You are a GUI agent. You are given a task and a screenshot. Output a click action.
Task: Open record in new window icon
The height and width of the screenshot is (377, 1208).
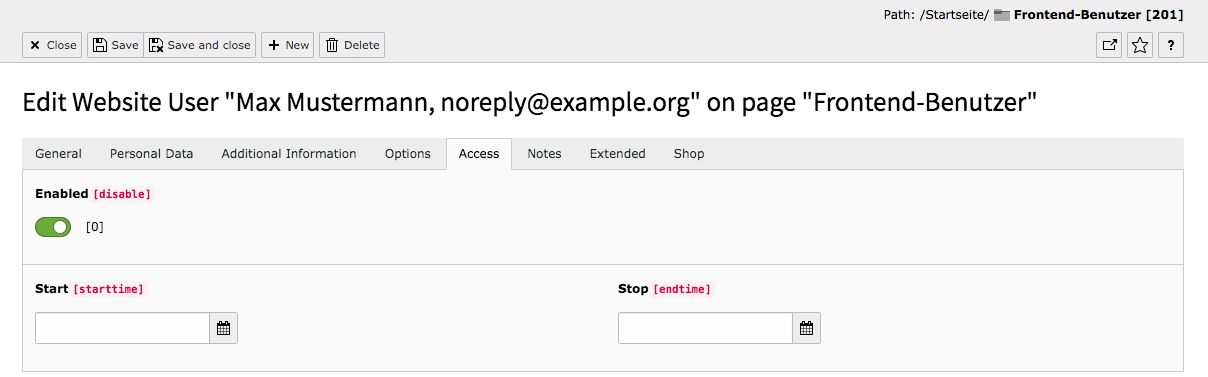pyautogui.click(x=1109, y=45)
